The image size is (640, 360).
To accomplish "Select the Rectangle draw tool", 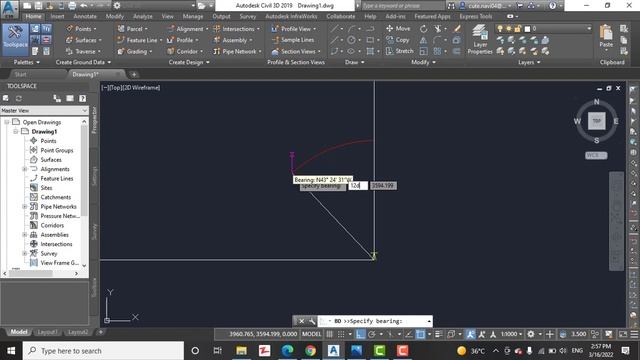I will click(x=370, y=40).
